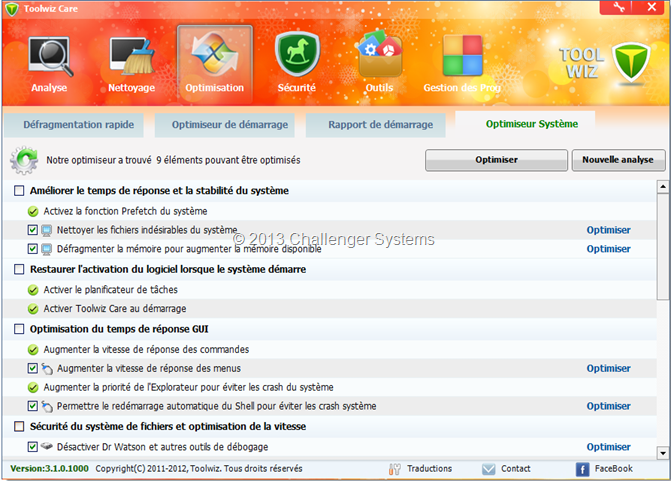Click green check next to Activez la fonction Prefetch

pos(33,211)
